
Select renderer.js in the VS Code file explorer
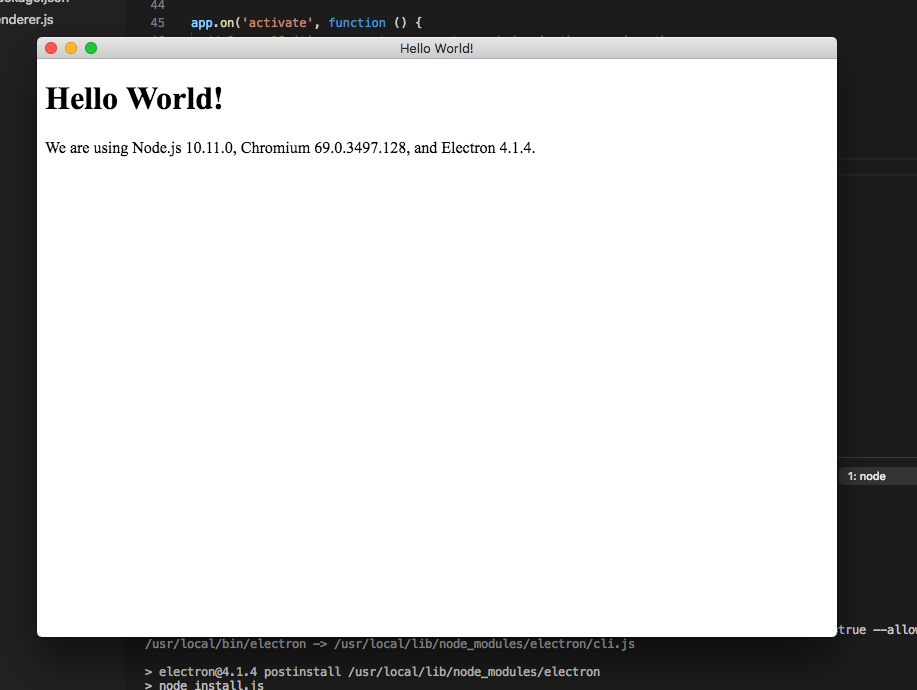click(26, 19)
